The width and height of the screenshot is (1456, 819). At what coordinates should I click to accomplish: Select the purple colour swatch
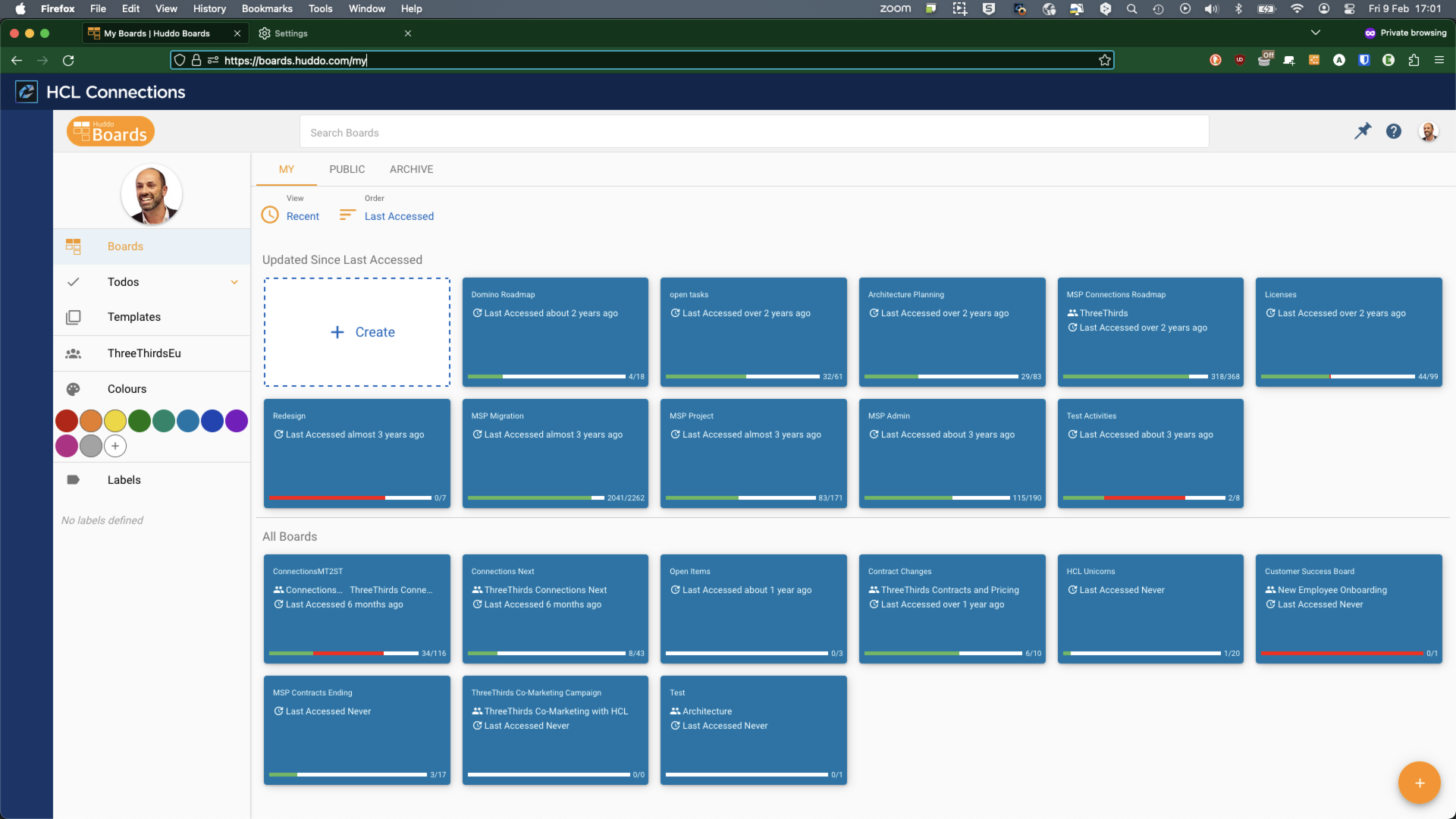237,421
